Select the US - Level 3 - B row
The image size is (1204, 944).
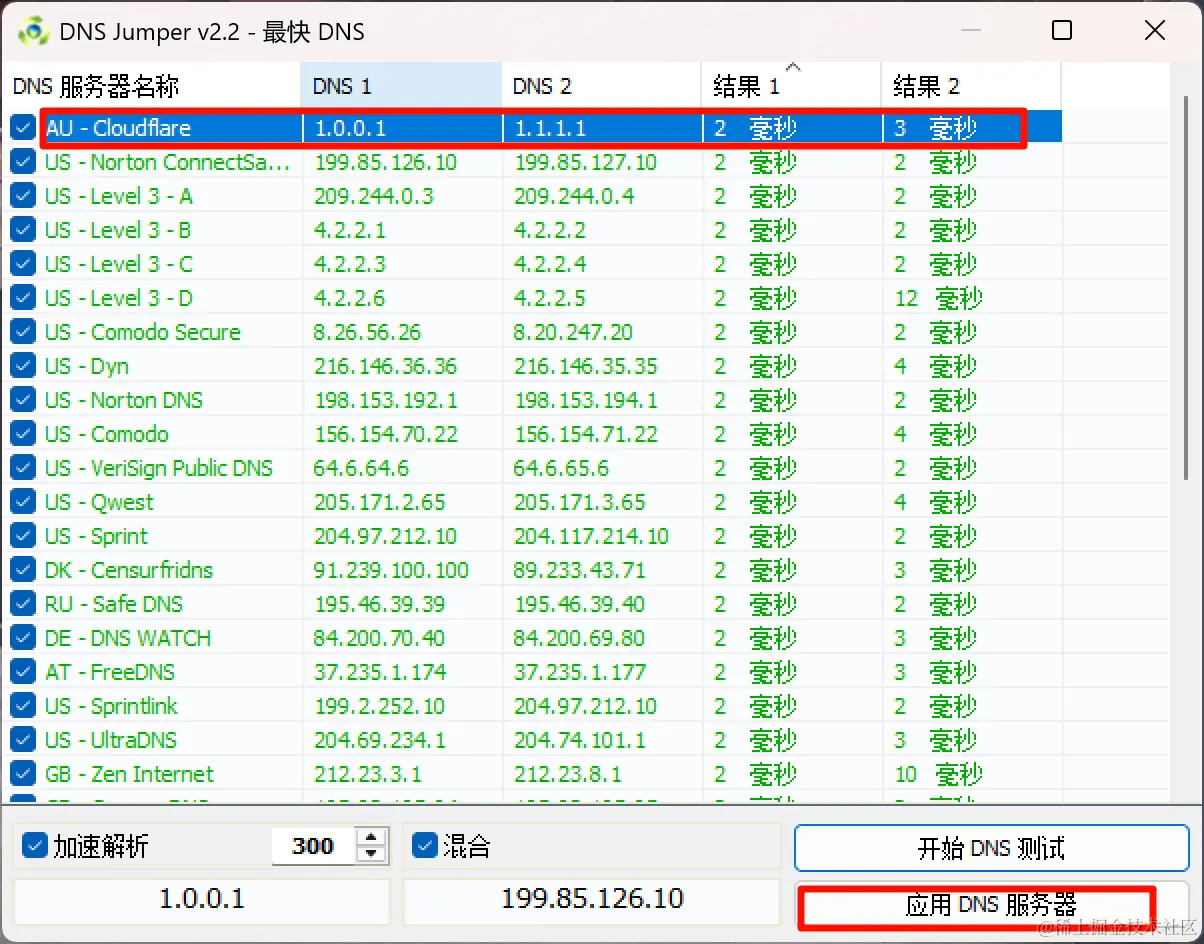point(586,230)
